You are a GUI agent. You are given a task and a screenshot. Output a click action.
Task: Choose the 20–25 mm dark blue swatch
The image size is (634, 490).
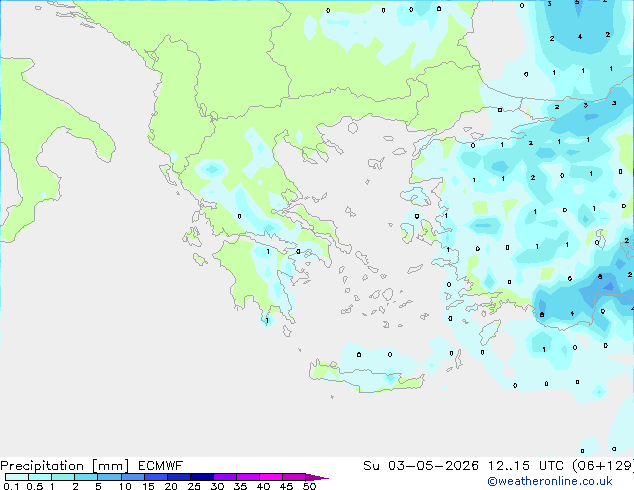(178, 477)
